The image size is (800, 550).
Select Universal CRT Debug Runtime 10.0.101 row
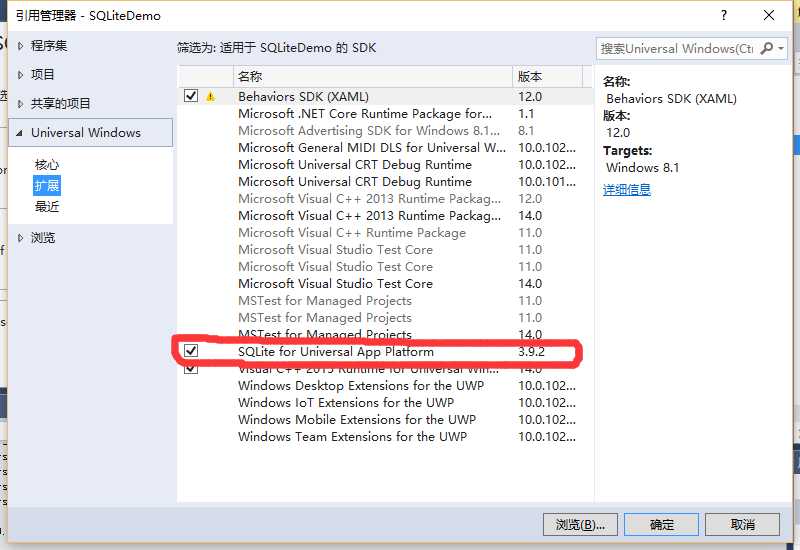pyautogui.click(x=385, y=181)
